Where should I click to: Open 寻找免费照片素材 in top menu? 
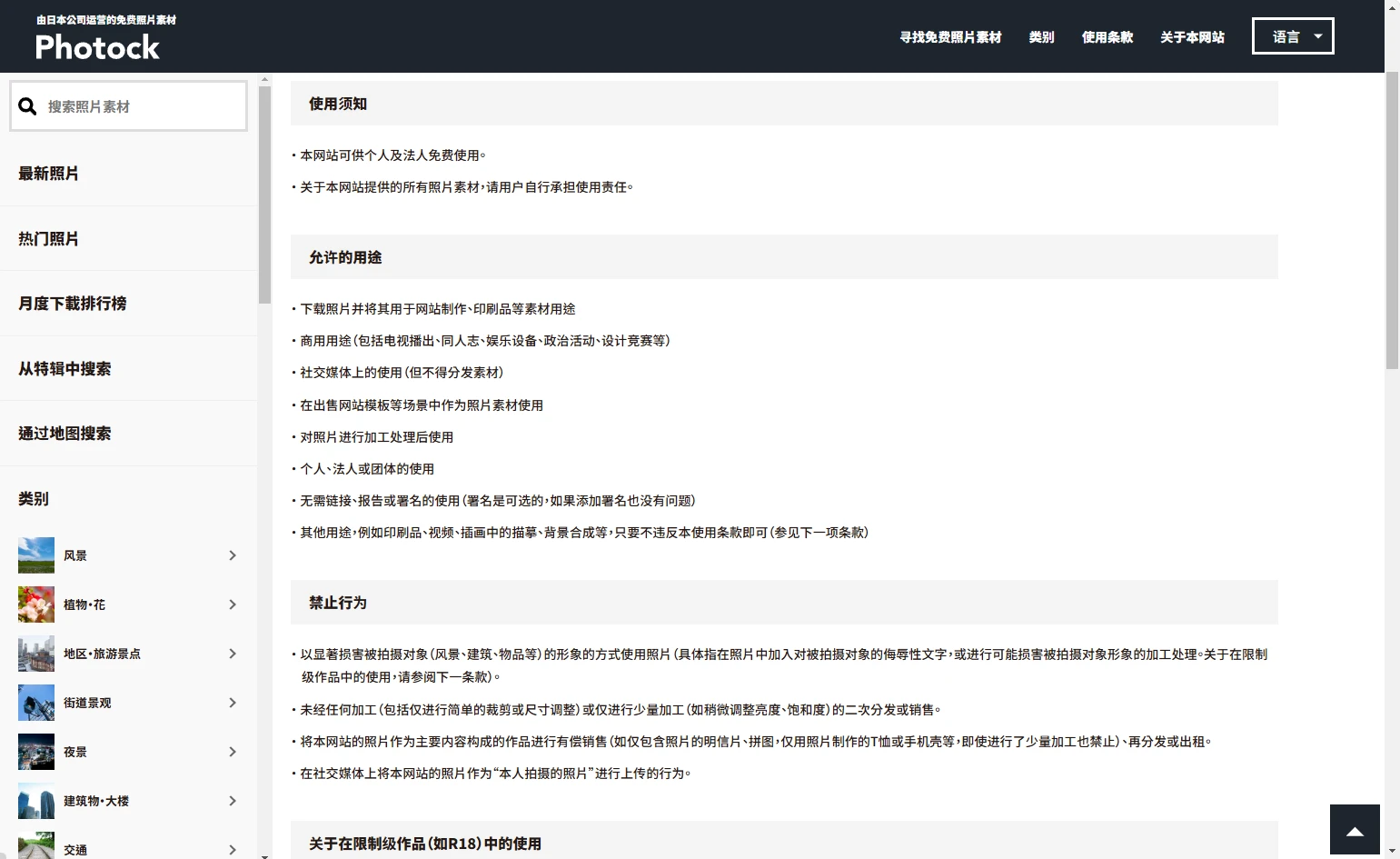[x=950, y=37]
